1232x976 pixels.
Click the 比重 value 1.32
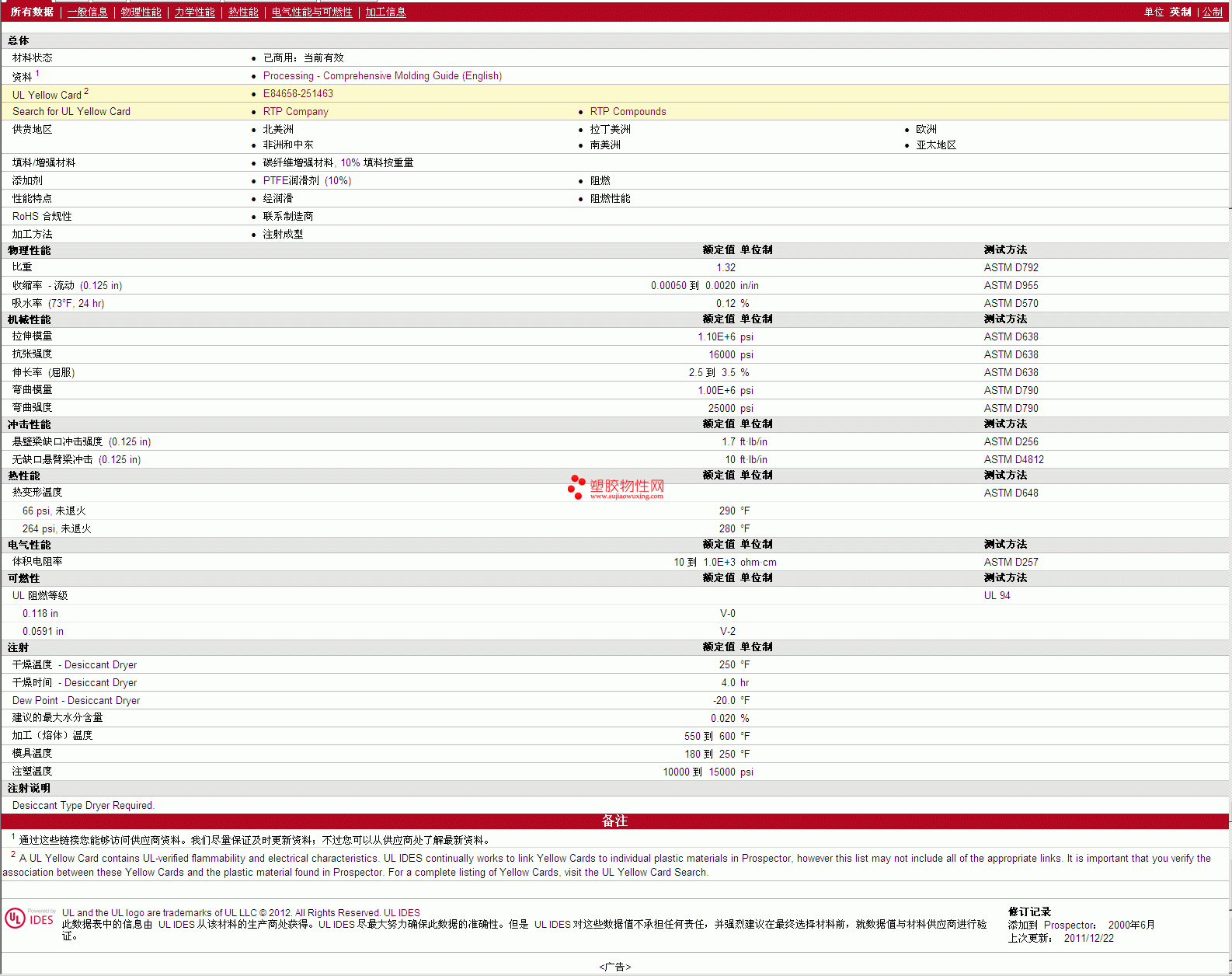click(726, 267)
